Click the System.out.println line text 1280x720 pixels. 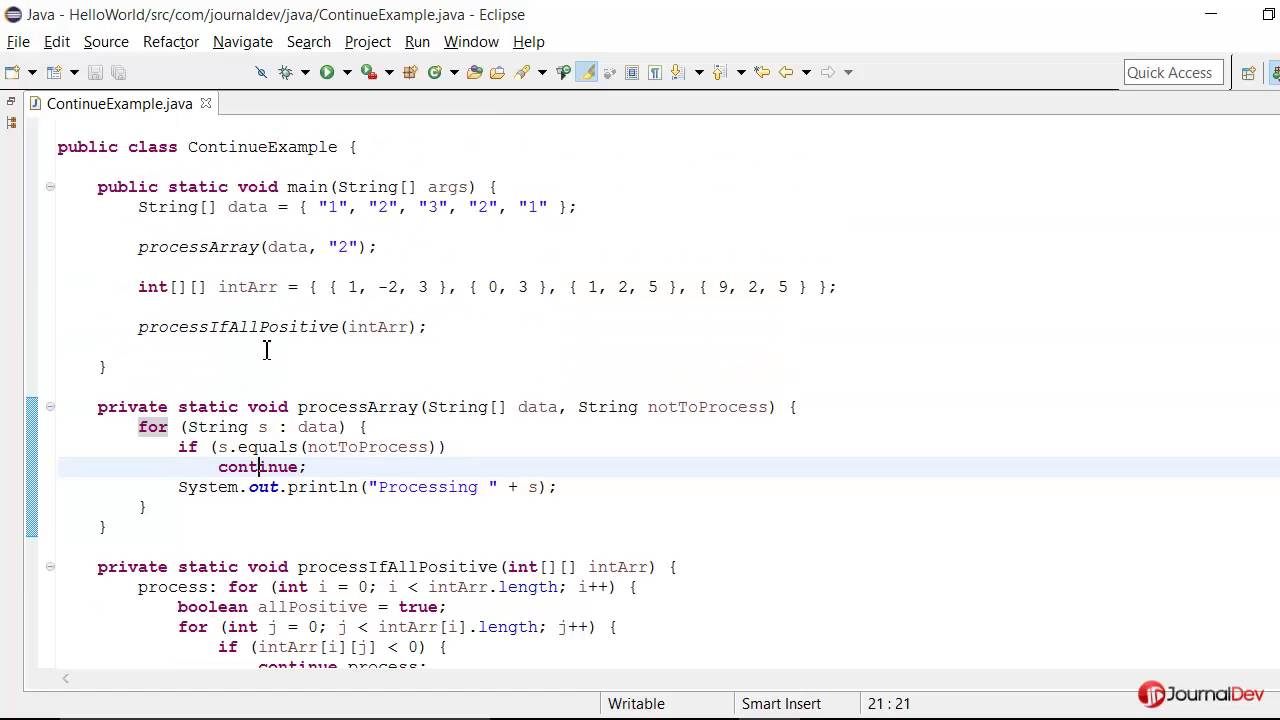click(x=367, y=487)
